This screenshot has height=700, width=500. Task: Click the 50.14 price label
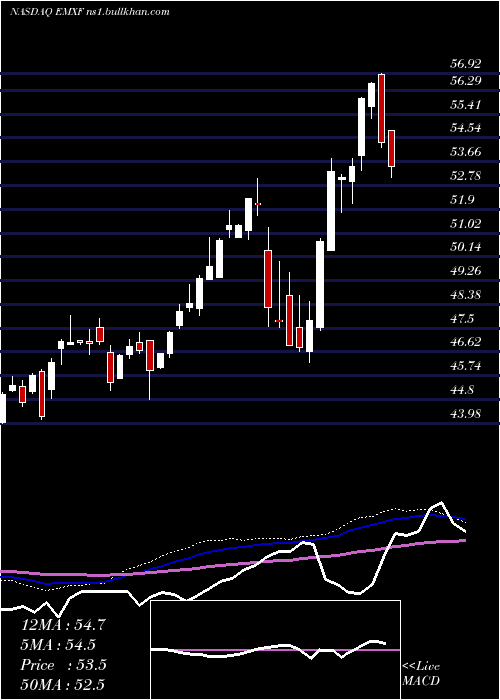(466, 247)
